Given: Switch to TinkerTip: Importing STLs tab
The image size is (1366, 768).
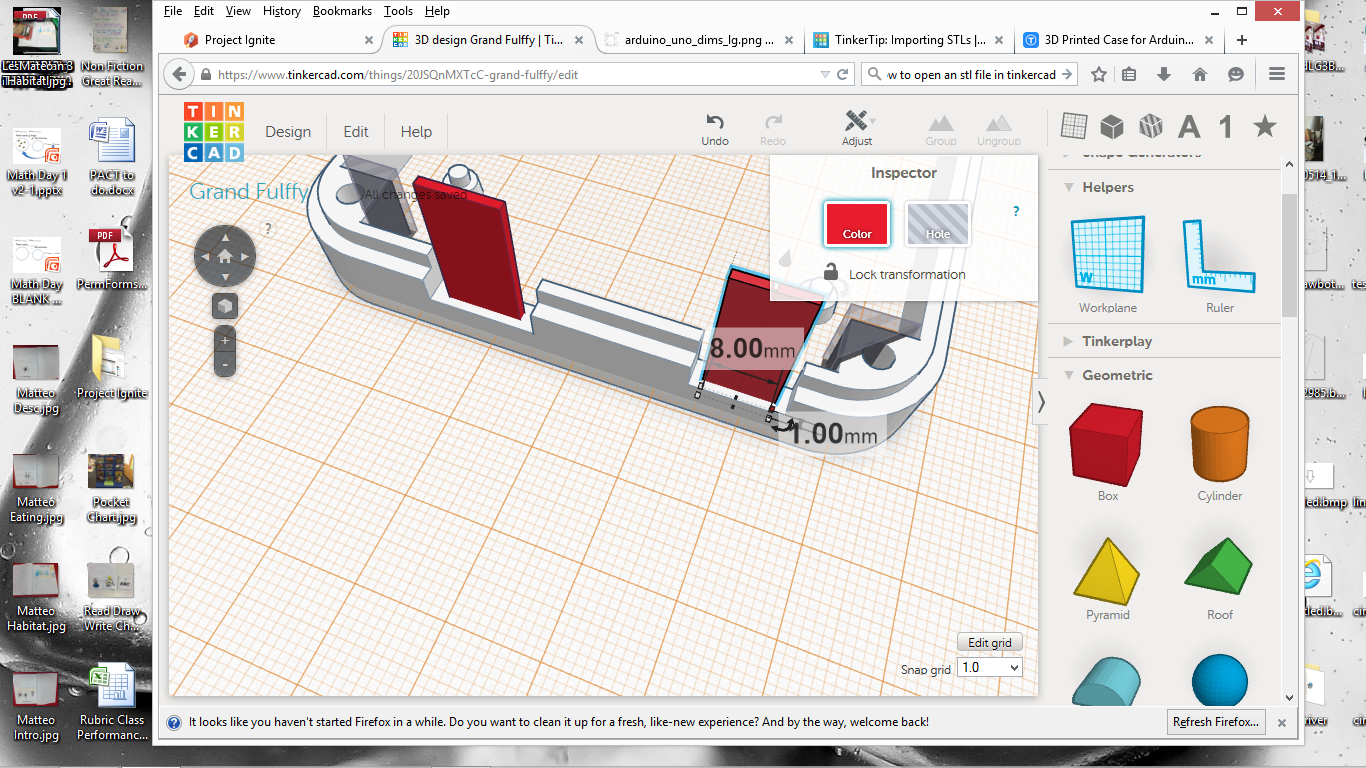Looking at the screenshot, I should coord(908,40).
